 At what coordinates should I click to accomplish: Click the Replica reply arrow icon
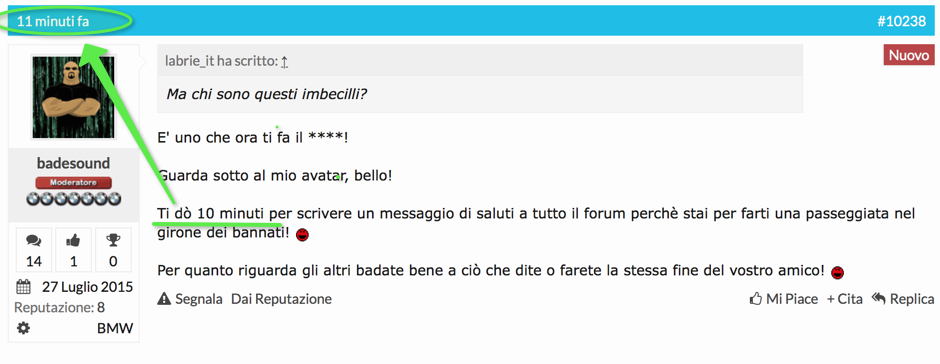[x=879, y=298]
